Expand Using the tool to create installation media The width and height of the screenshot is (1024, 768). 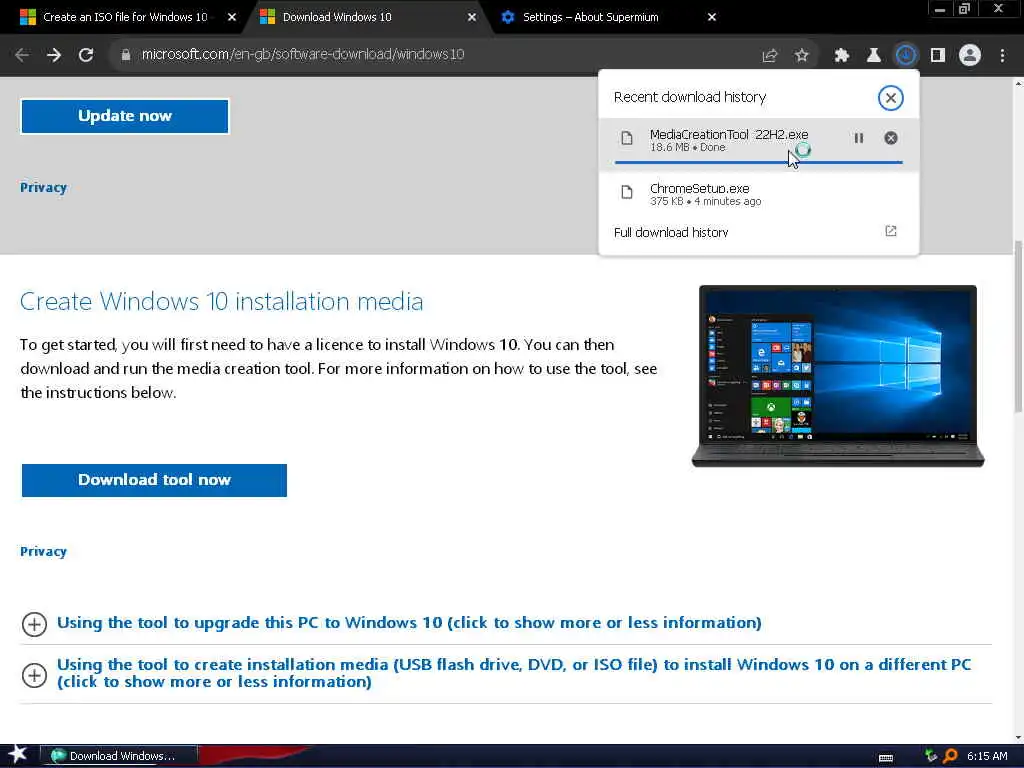coord(513,673)
